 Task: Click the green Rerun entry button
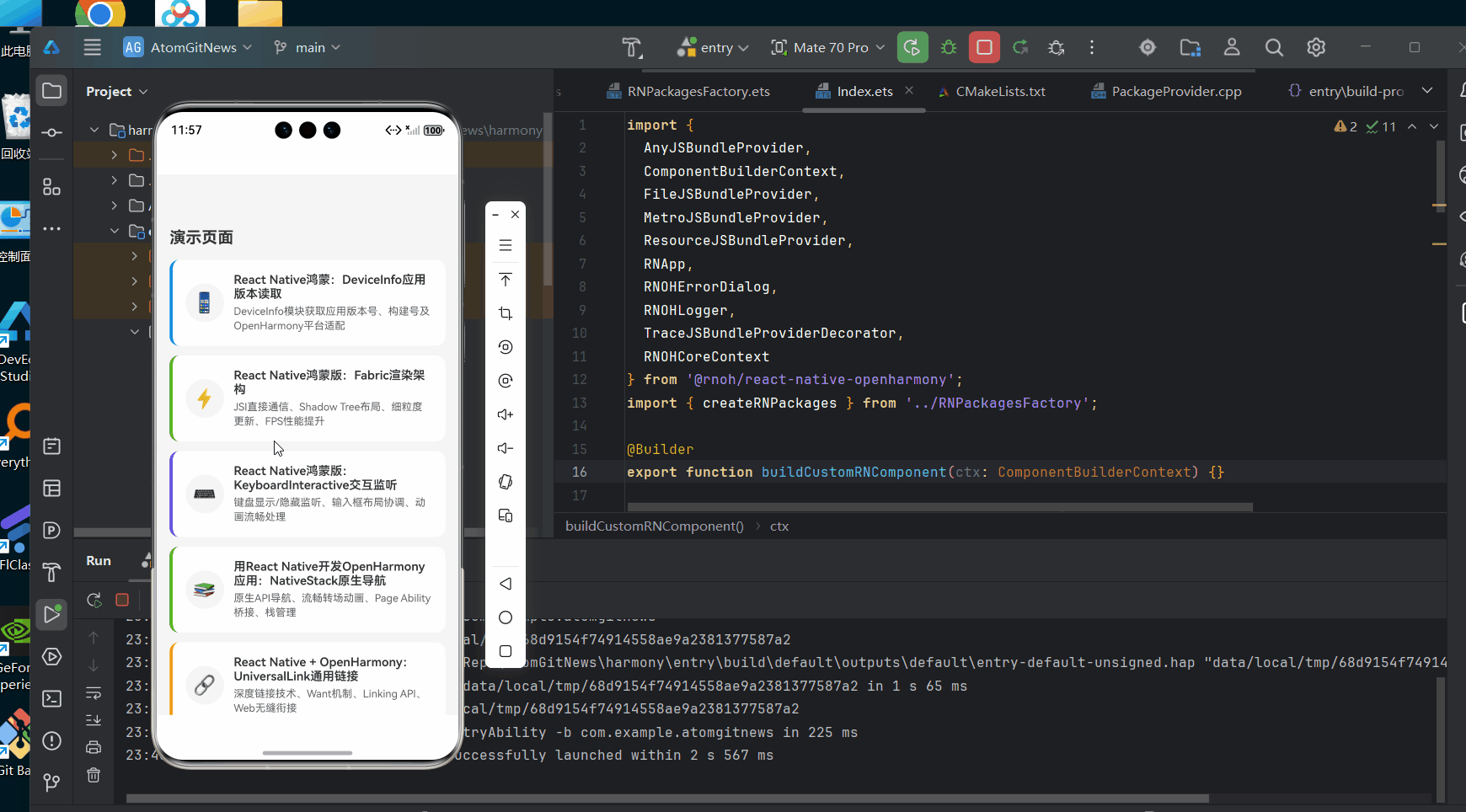tap(912, 48)
